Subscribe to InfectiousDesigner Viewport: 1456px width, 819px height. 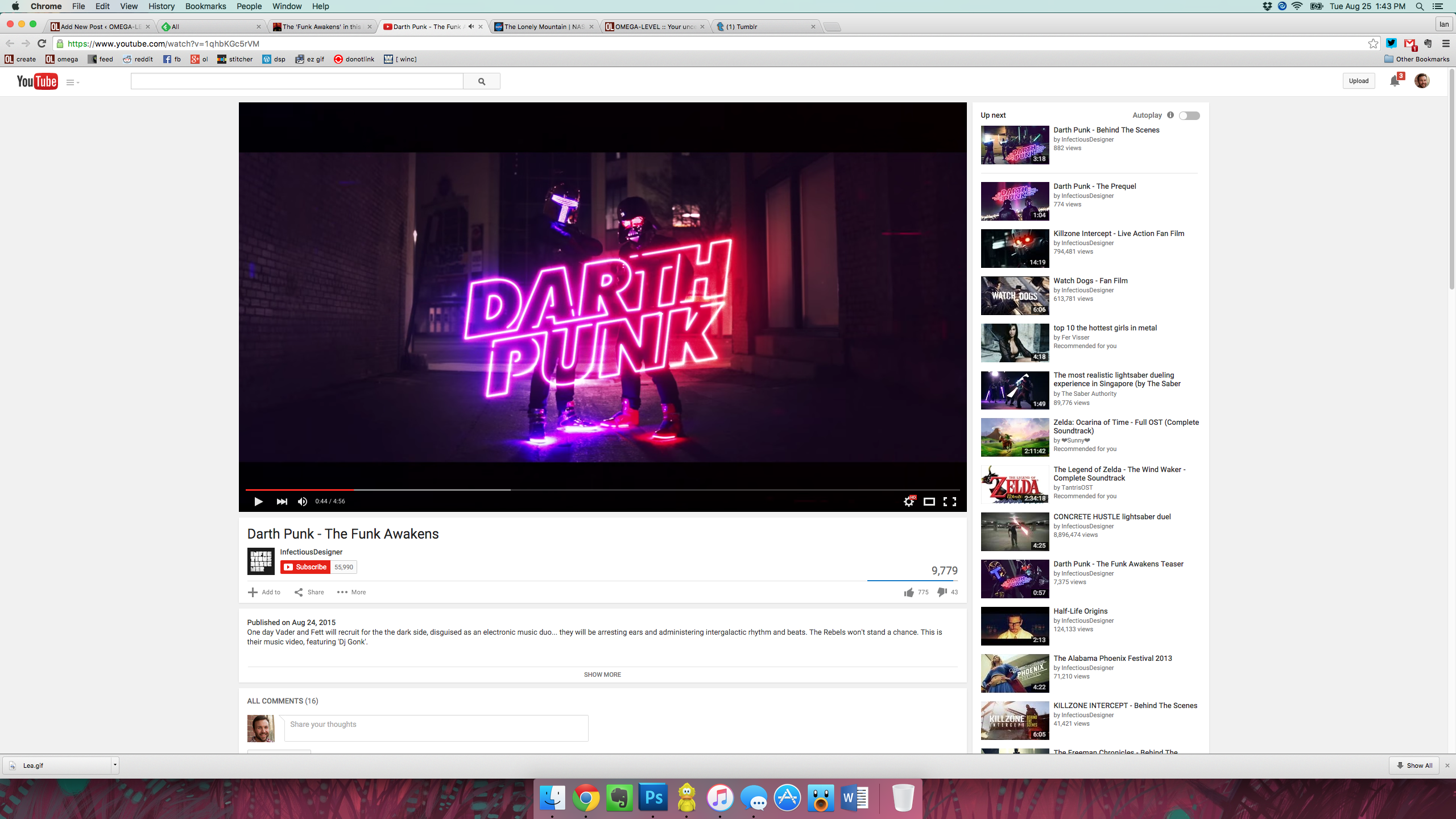point(305,567)
